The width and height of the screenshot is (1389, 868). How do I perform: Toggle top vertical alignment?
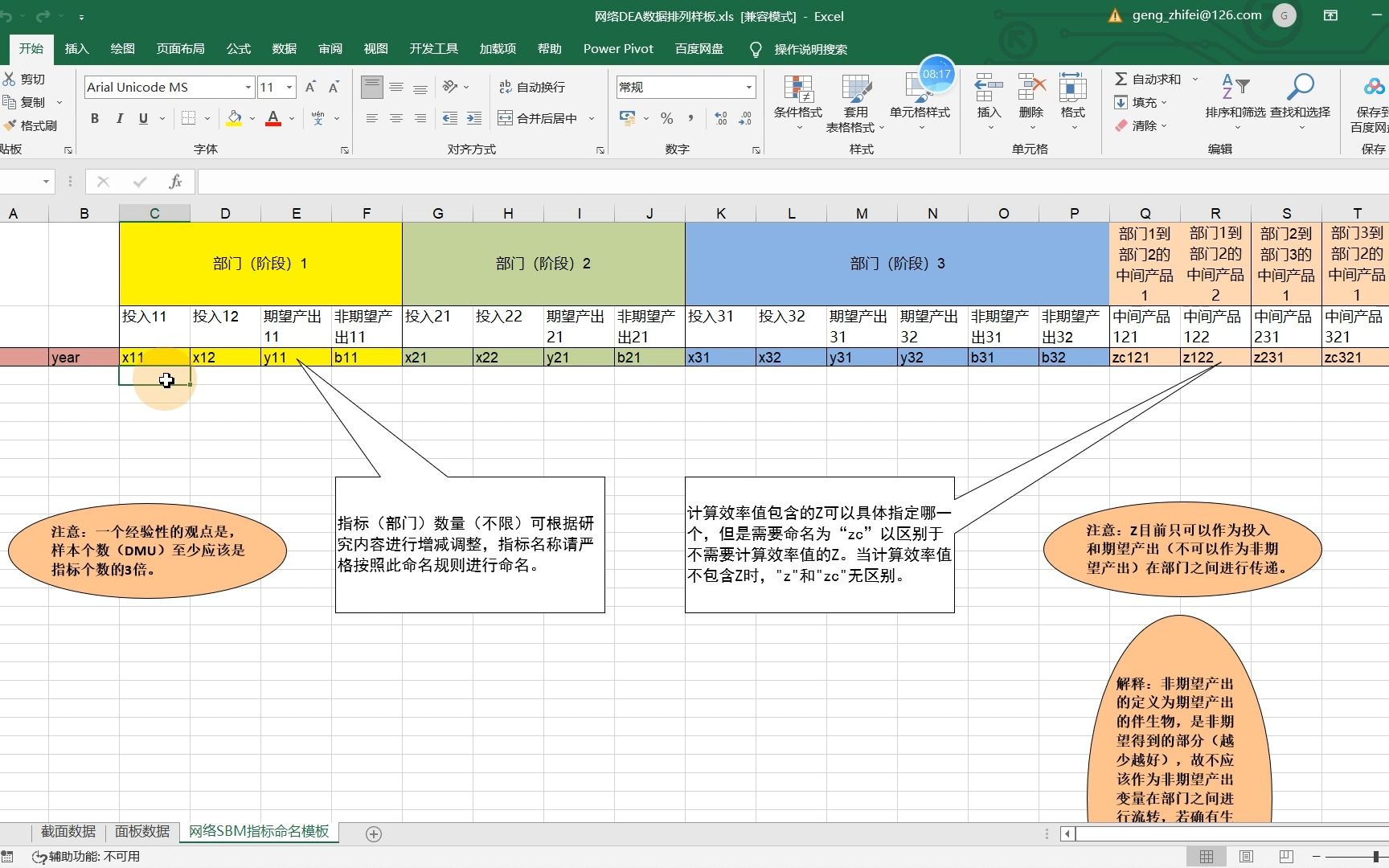[371, 87]
